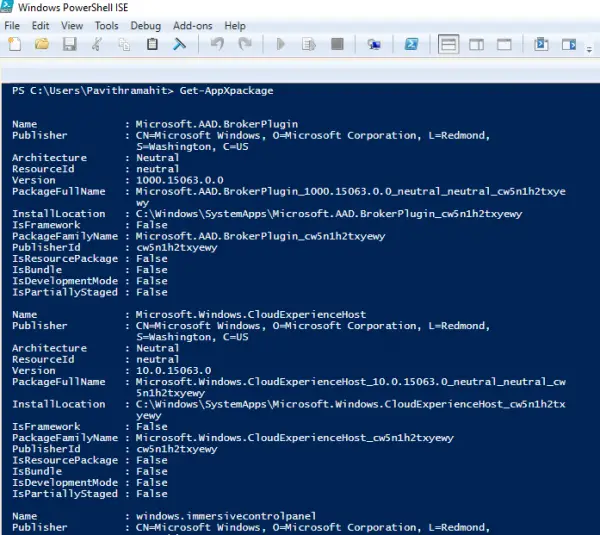This screenshot has height=535, width=600.
Task: Clear the console pane icon
Action: click(x=179, y=44)
